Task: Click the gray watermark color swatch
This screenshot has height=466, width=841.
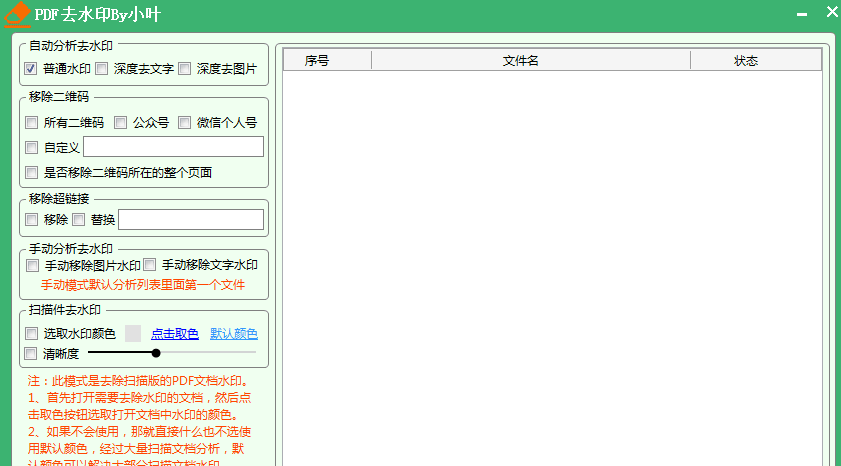Action: (x=133, y=334)
